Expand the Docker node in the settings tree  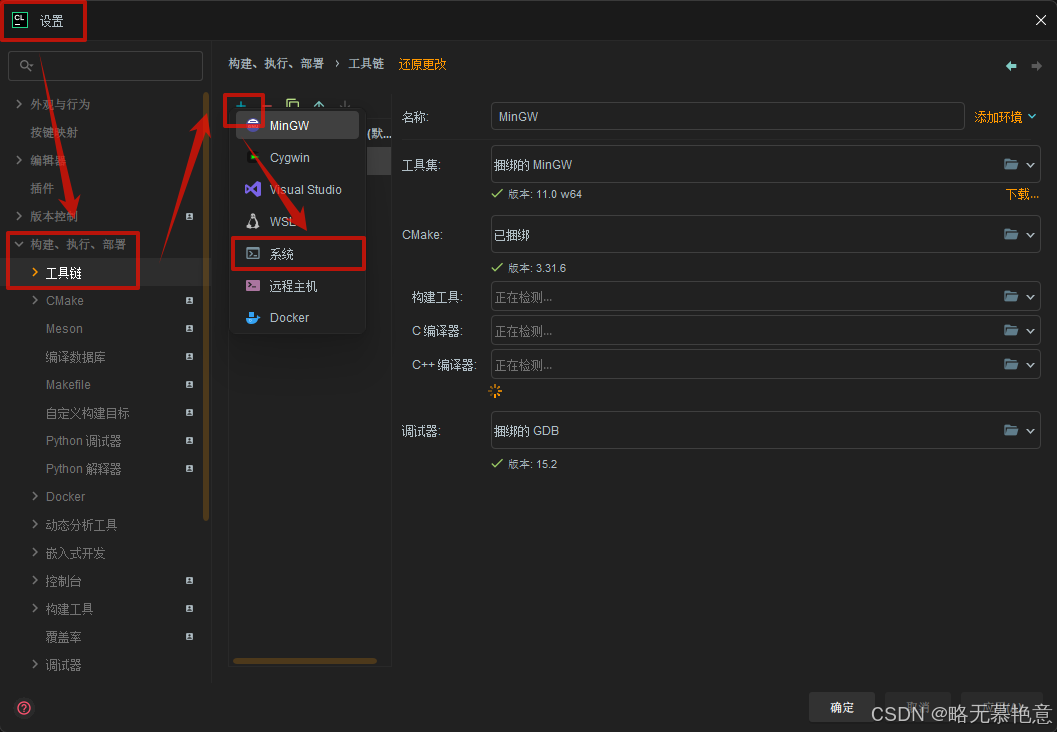pos(35,496)
